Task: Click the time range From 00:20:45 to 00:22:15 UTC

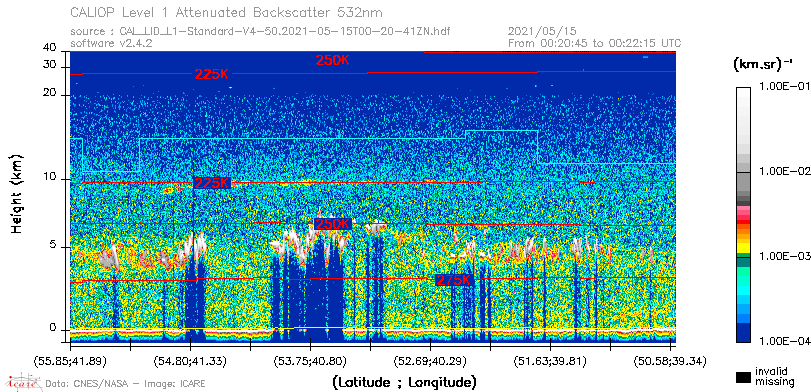Action: [x=595, y=43]
